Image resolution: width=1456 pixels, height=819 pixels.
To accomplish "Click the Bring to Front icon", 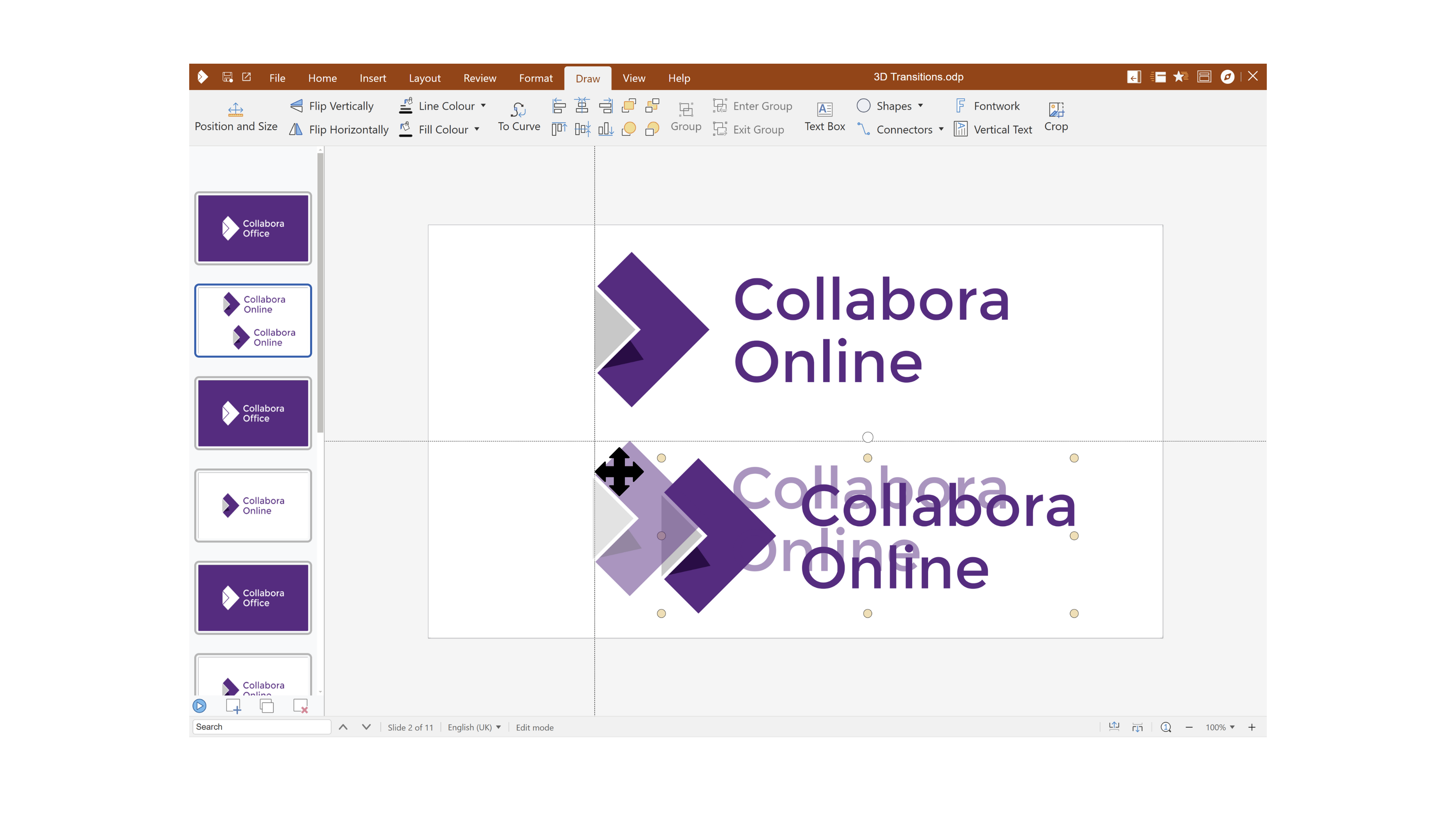I will tap(629, 106).
